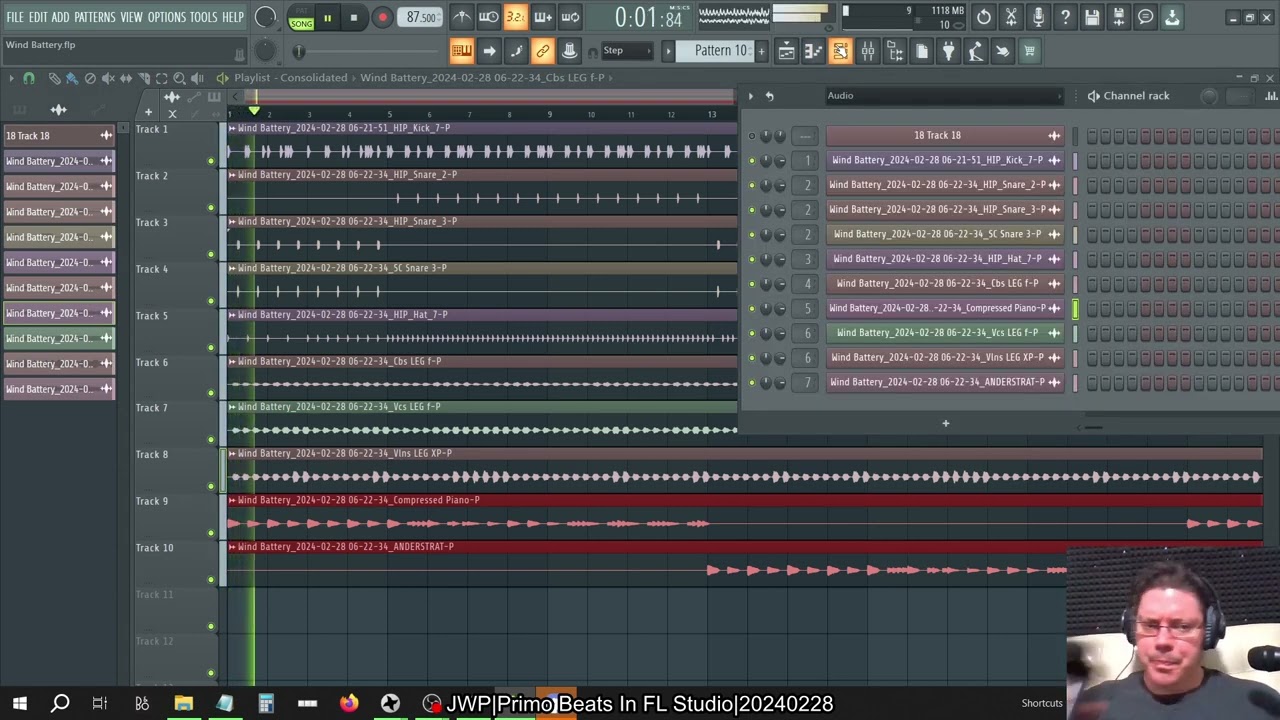Toggle the playlist snap magnet icon

[29, 77]
